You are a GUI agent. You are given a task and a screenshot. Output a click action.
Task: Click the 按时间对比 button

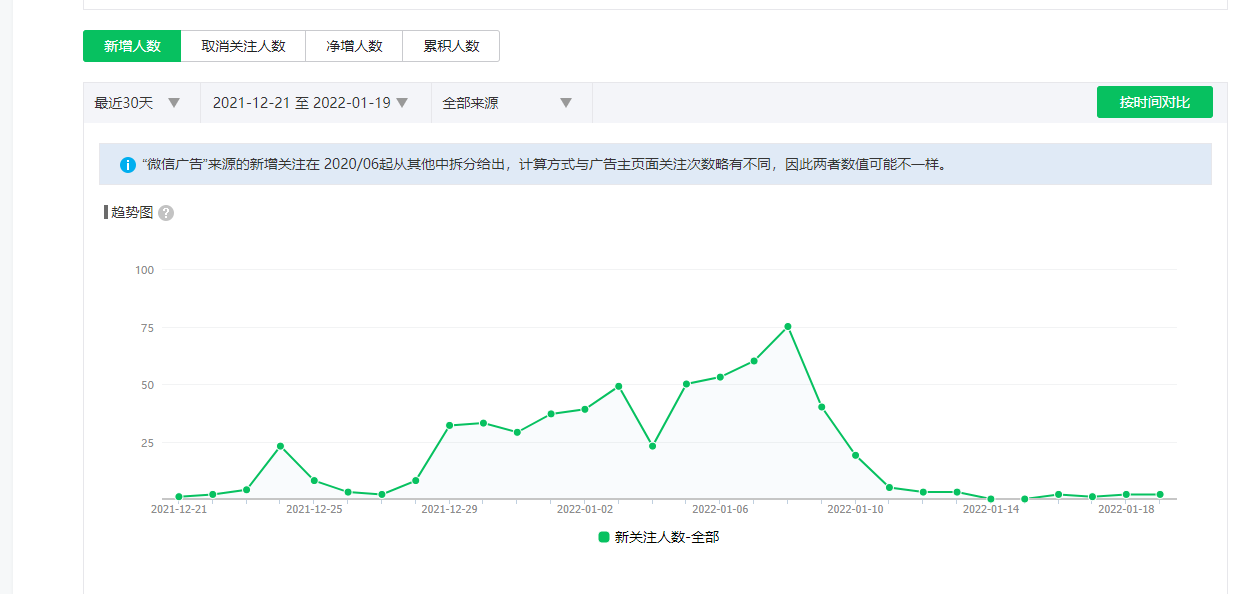point(1154,102)
